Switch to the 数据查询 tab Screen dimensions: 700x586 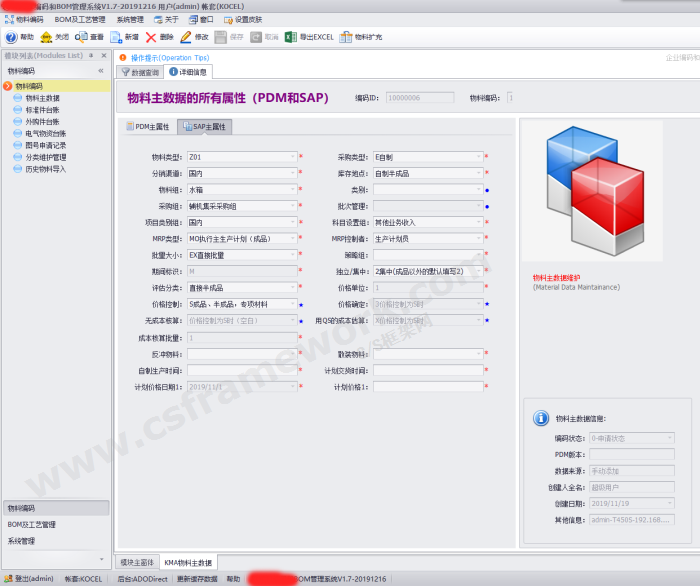[140, 72]
